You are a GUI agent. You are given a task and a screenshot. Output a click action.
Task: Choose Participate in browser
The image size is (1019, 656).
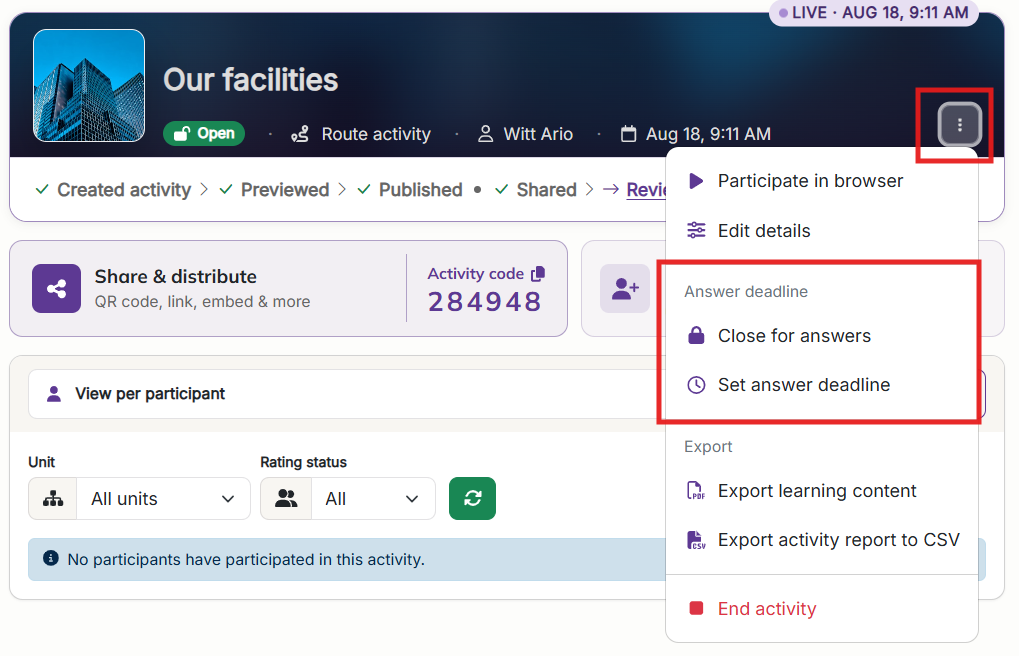click(x=821, y=181)
